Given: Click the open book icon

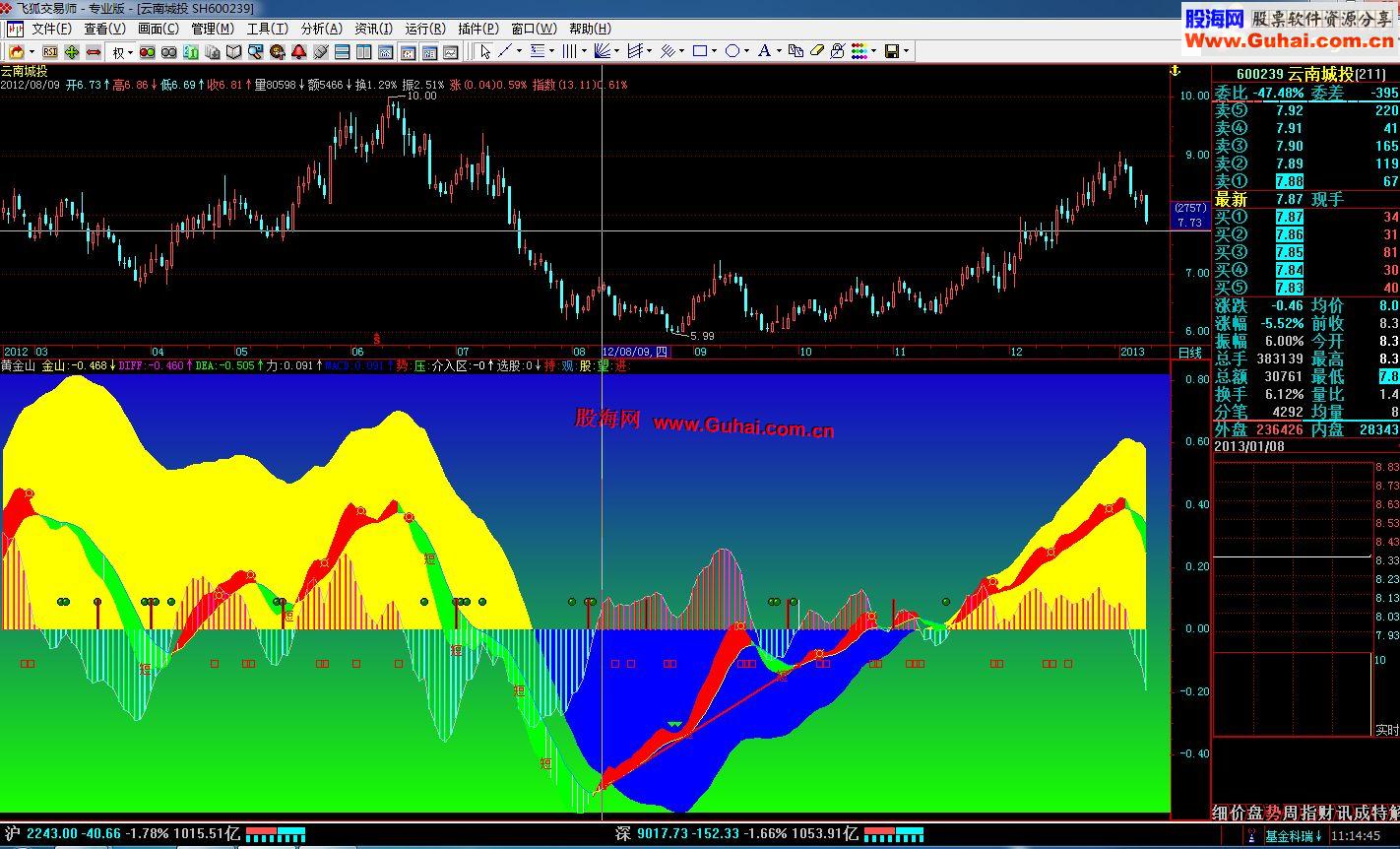Looking at the screenshot, I should 233,51.
